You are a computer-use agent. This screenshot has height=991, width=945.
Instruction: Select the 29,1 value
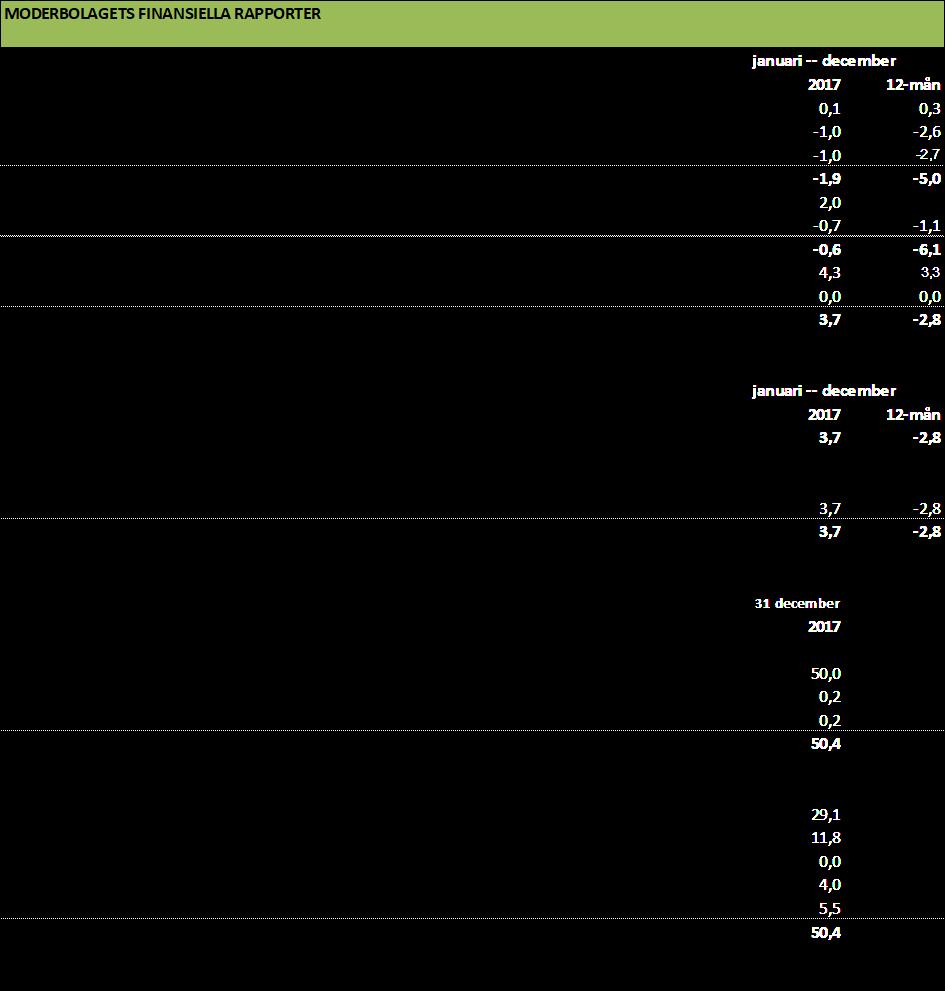click(x=826, y=815)
